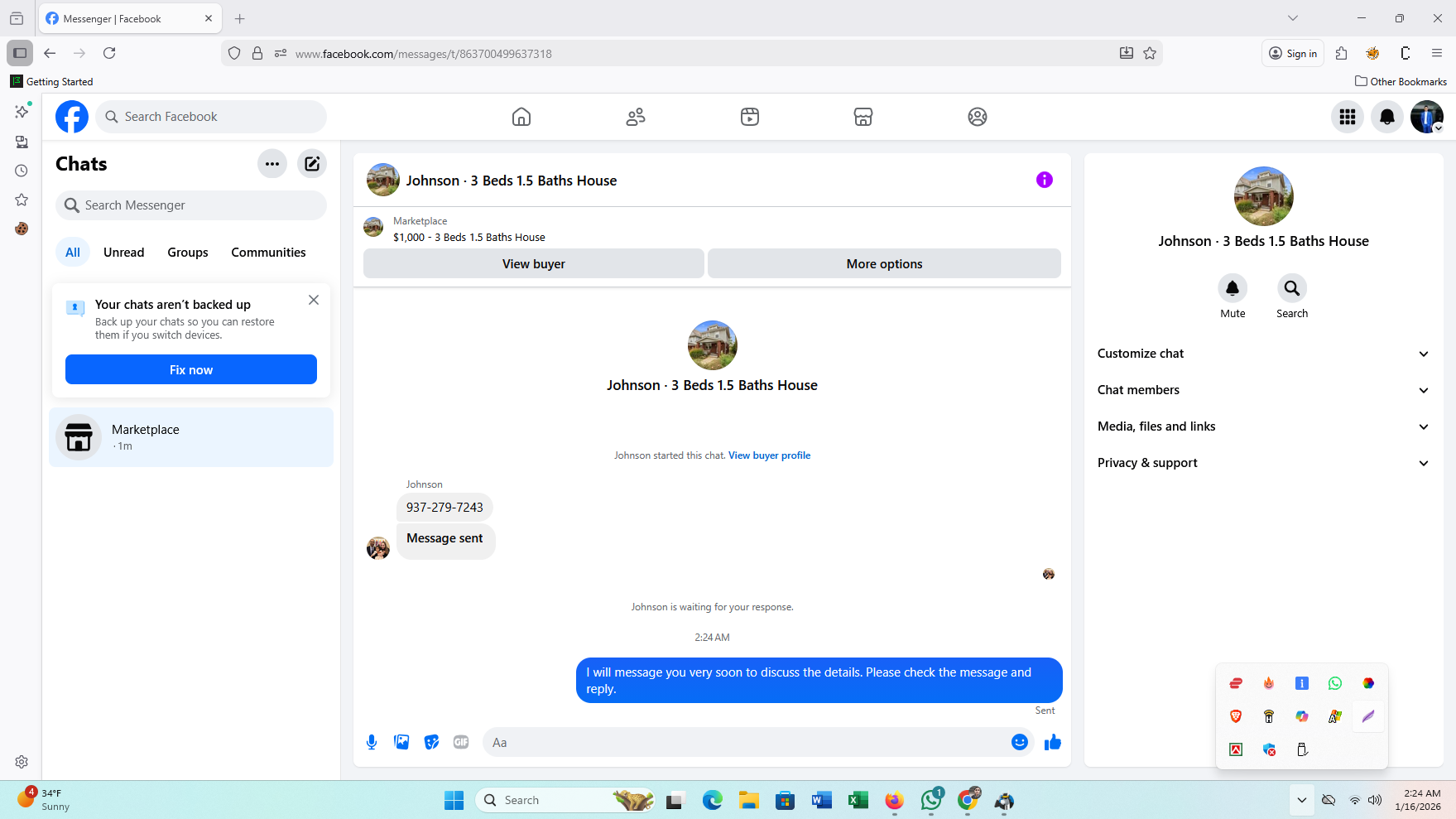Open the Friends icon in top navigation
Screen dimensions: 1456x819
[x=636, y=117]
